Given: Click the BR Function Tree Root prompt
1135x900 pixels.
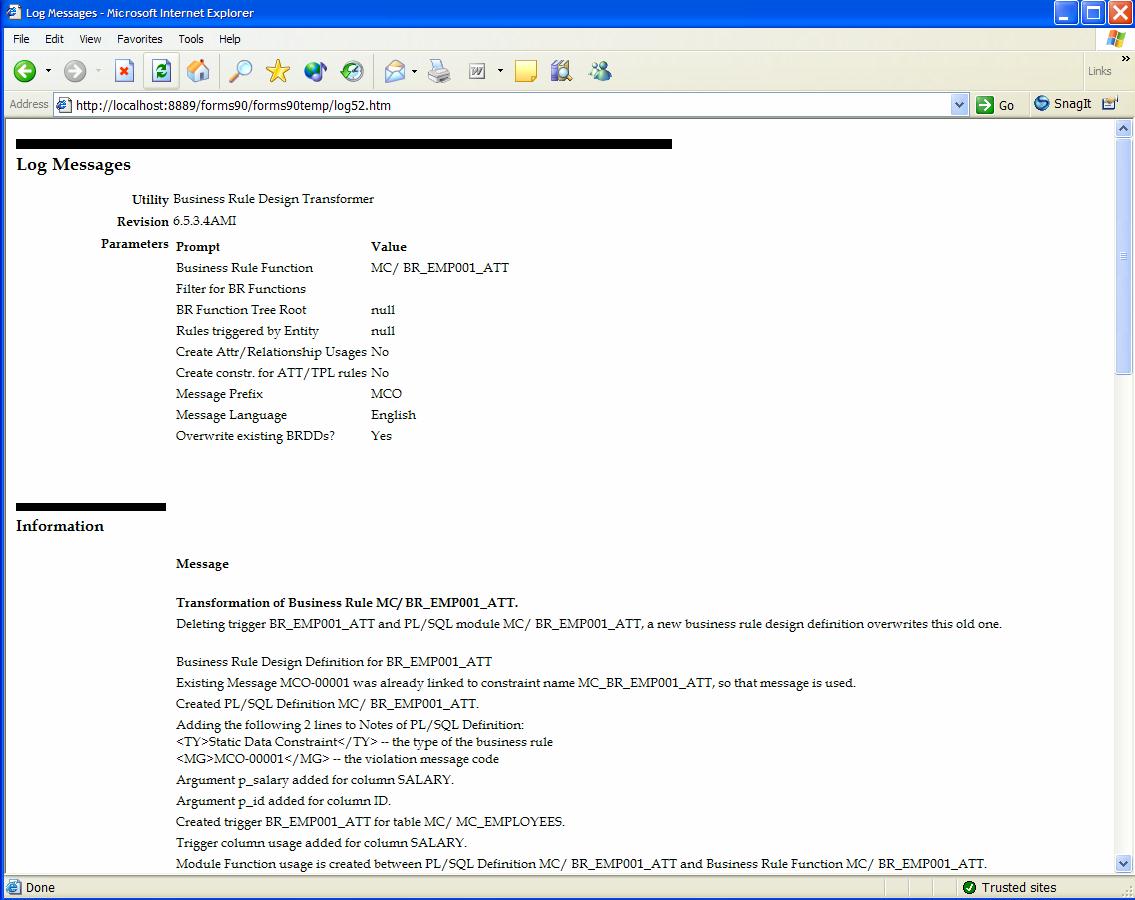Looking at the screenshot, I should point(241,310).
